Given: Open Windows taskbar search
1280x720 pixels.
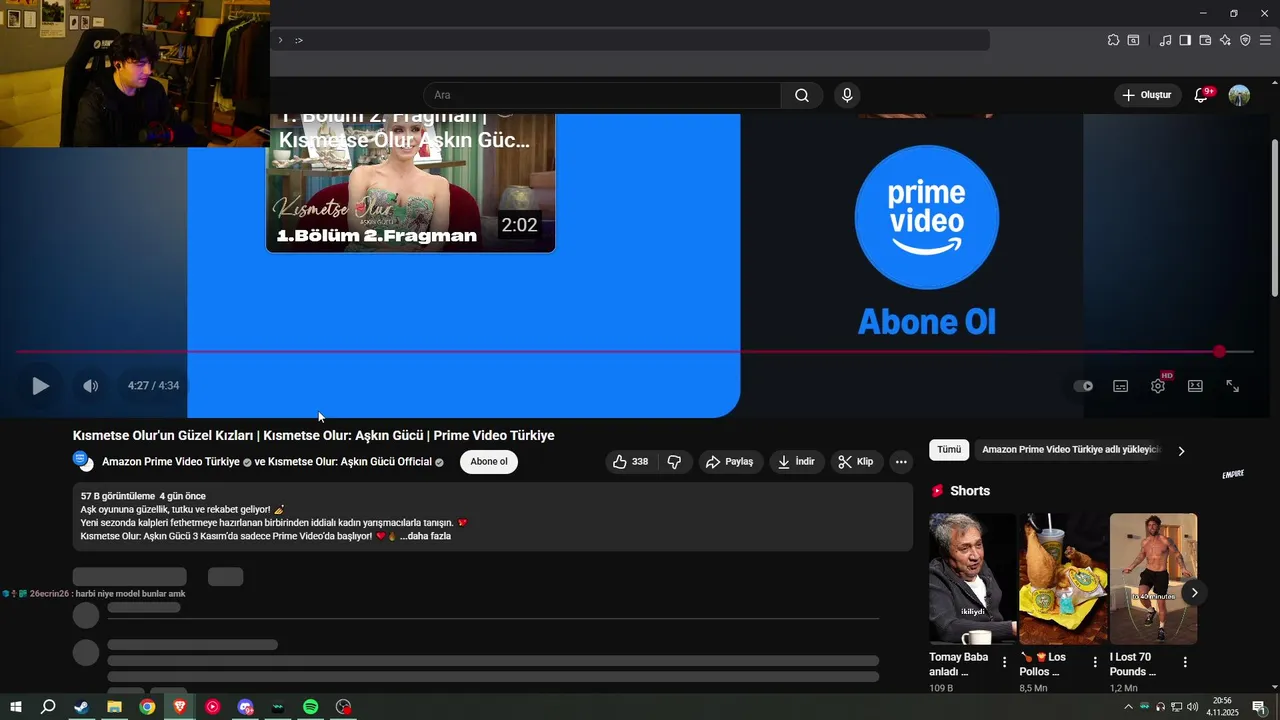Looking at the screenshot, I should coord(48,707).
